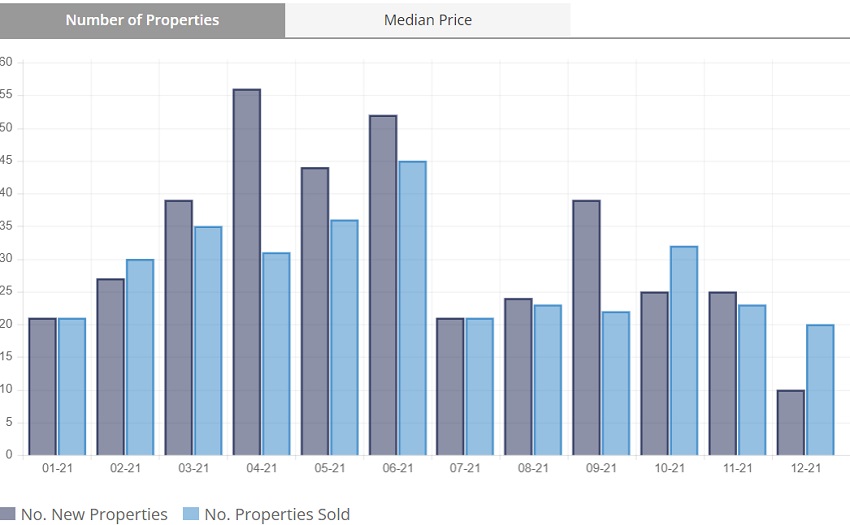The height and width of the screenshot is (525, 850).
Task: Click the 05-21 New Properties bar
Action: point(315,311)
